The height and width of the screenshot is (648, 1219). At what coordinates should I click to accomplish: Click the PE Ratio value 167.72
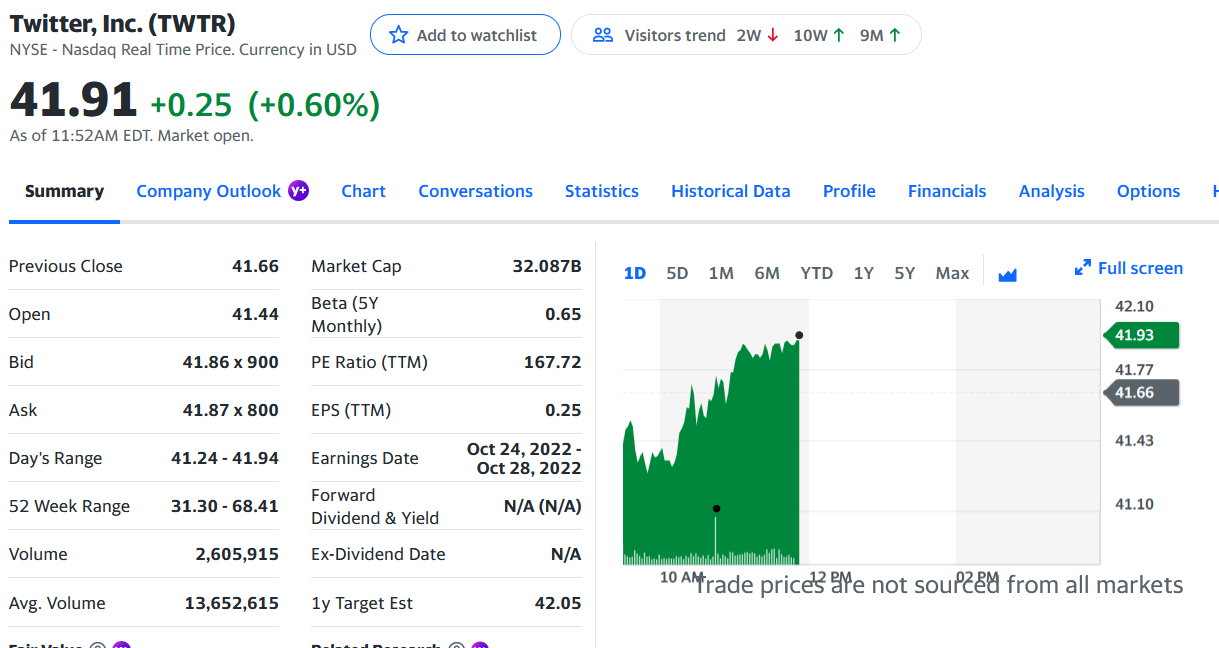tap(553, 362)
